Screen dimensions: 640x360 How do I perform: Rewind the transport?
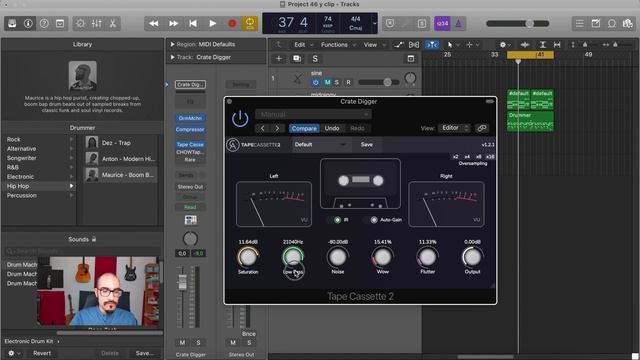(154, 24)
